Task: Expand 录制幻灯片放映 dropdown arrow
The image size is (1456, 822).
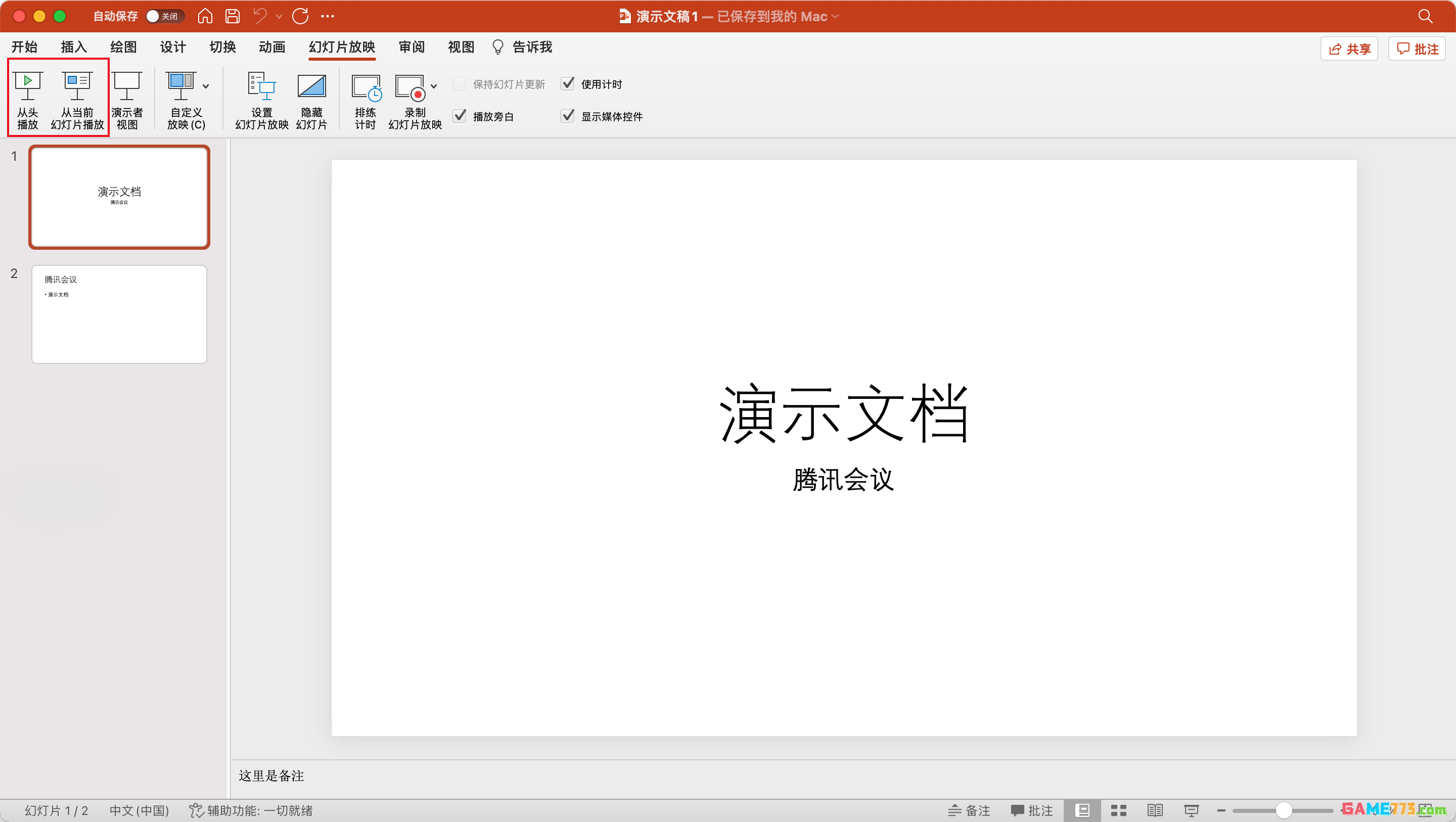Action: pos(434,86)
